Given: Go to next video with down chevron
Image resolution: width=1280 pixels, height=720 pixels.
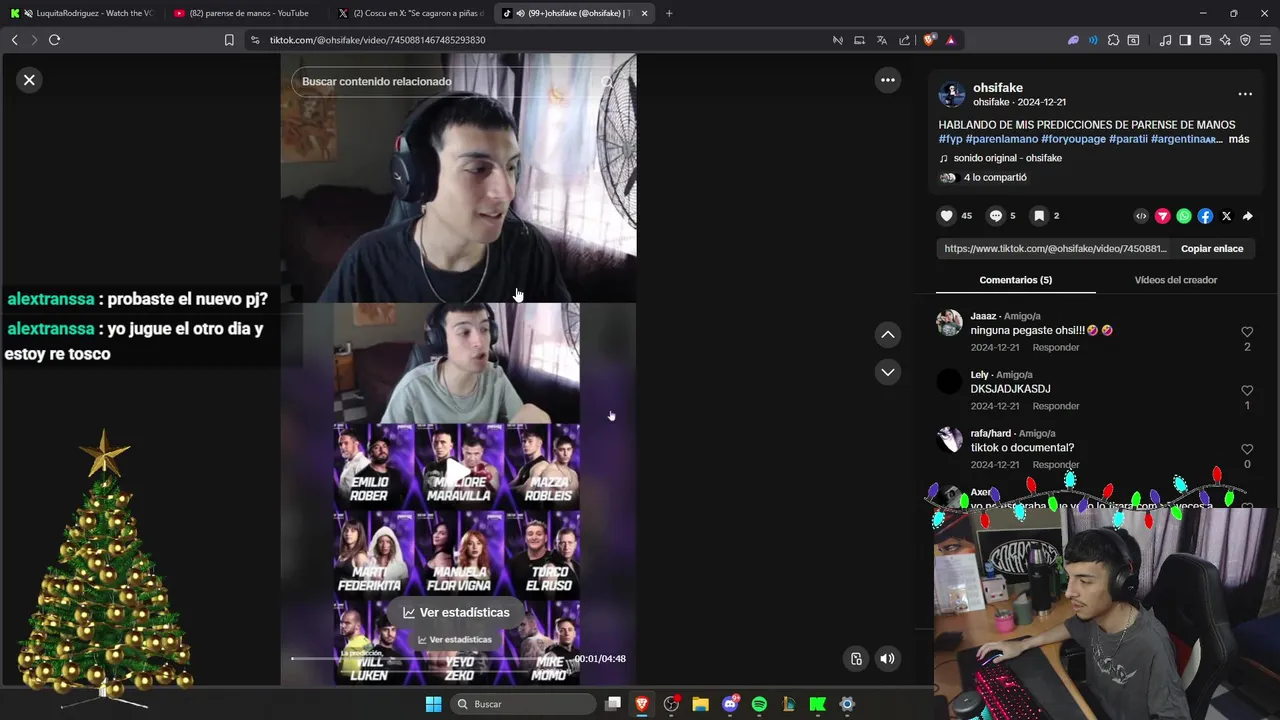Looking at the screenshot, I should [x=887, y=372].
